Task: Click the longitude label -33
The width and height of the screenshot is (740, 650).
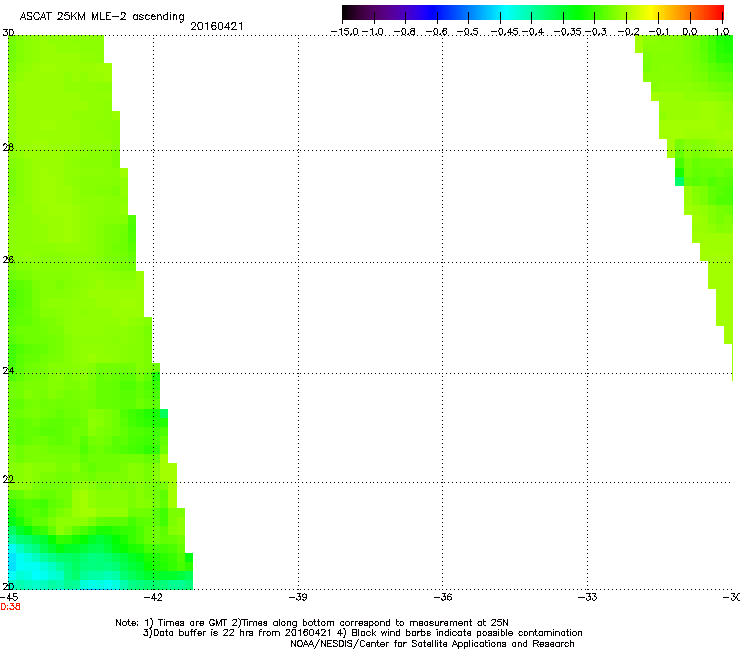Action: (588, 597)
